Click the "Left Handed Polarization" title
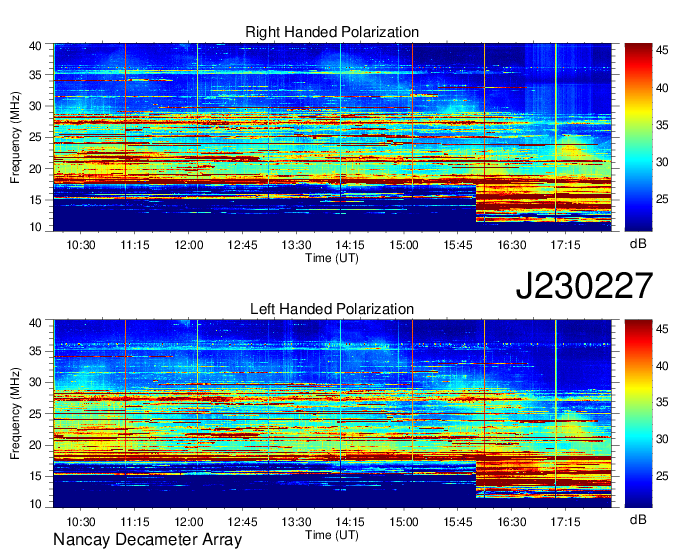Viewport: 680px width, 552px height. [x=332, y=309]
